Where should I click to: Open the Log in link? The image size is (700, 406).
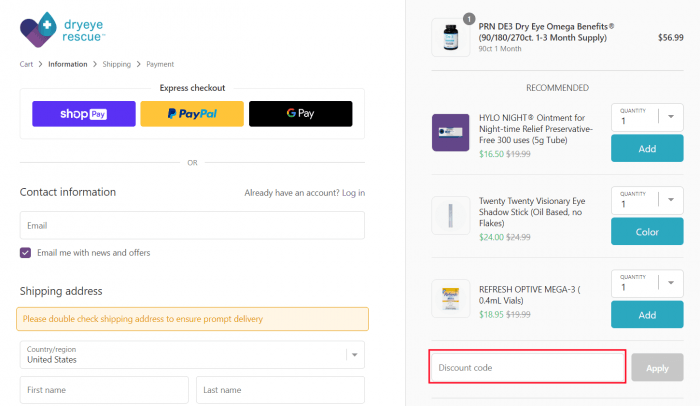click(354, 193)
